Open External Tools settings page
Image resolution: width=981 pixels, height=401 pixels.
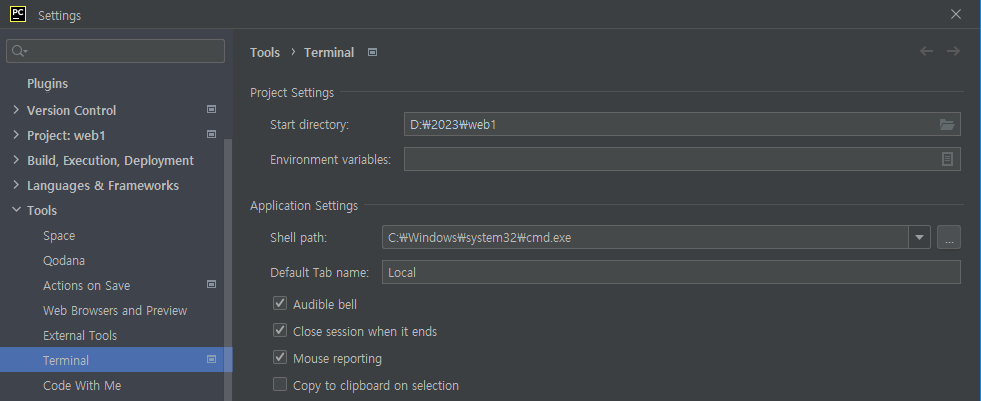[x=80, y=336]
